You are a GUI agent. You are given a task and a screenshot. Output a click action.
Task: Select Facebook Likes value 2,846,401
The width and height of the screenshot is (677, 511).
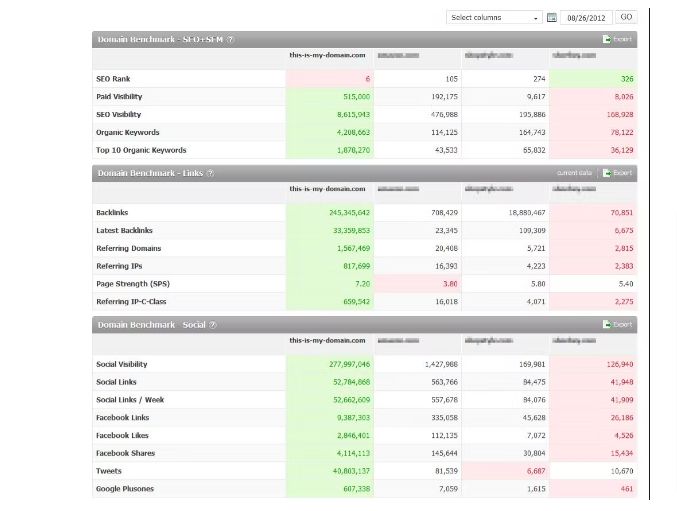tap(354, 435)
